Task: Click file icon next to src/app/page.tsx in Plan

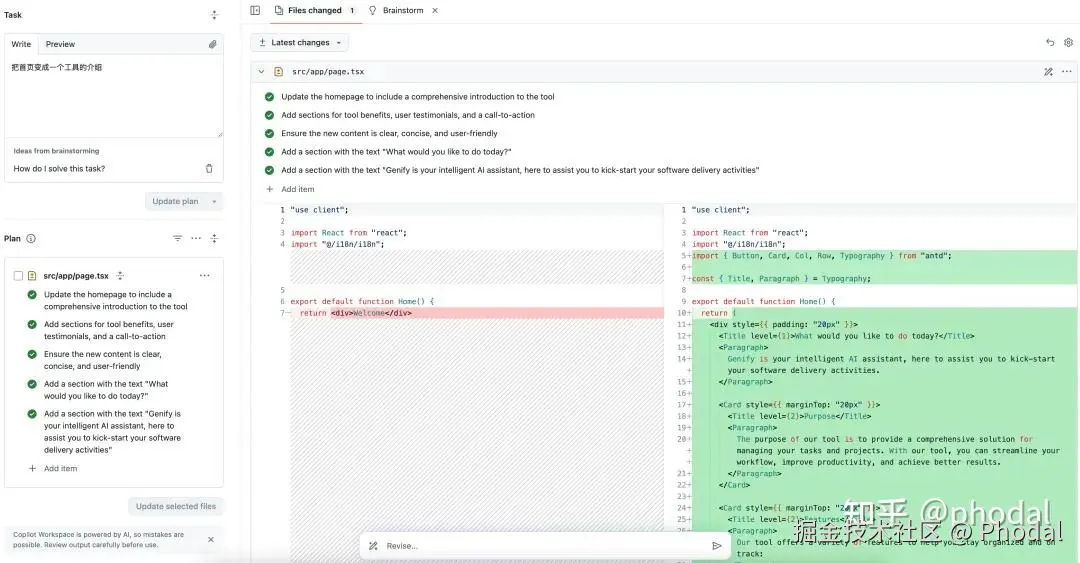Action: click(x=32, y=276)
